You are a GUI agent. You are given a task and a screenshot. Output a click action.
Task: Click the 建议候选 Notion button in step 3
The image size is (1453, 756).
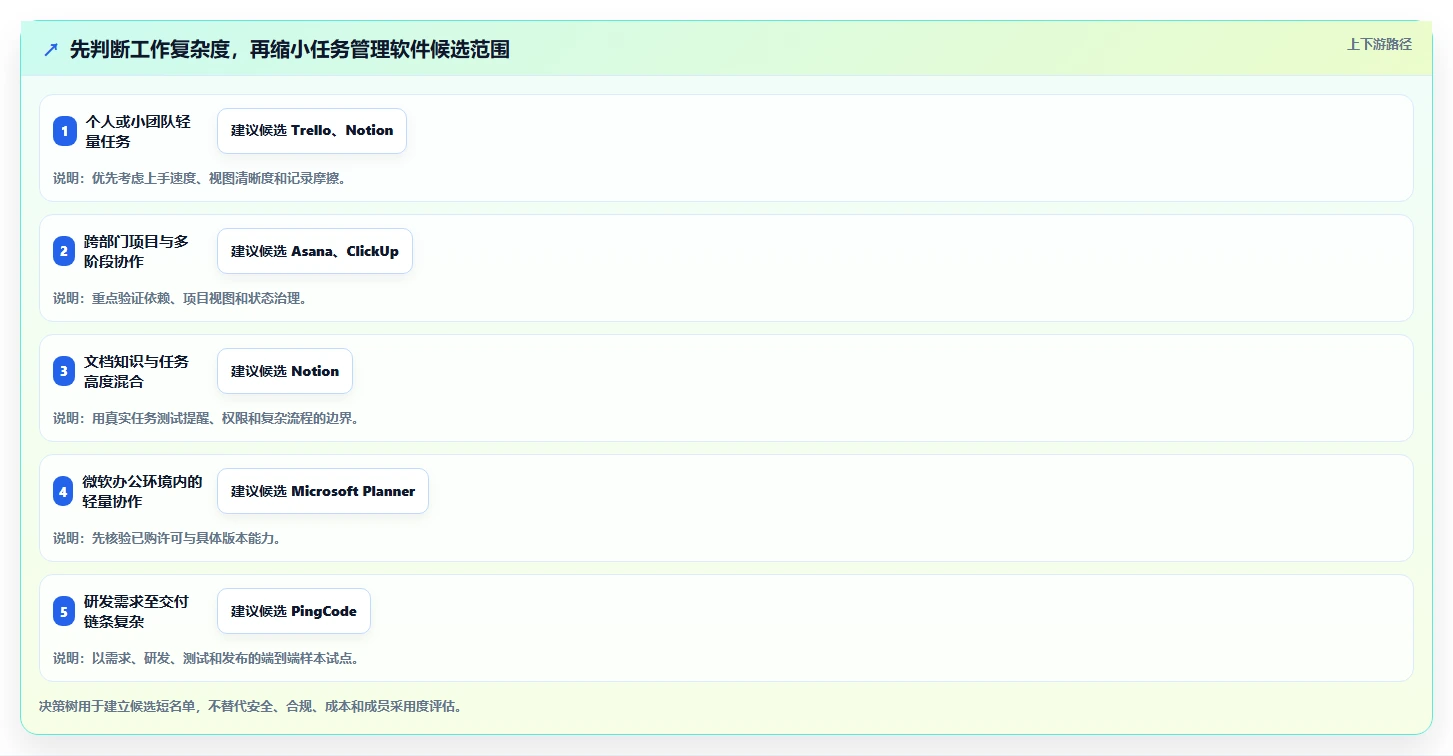click(x=285, y=371)
